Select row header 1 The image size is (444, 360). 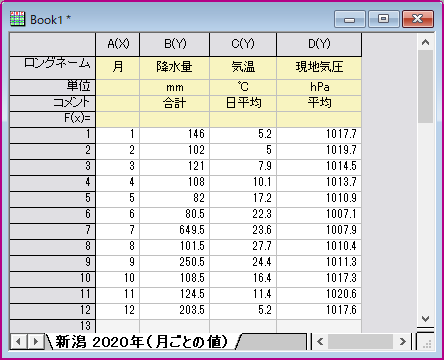(53, 135)
